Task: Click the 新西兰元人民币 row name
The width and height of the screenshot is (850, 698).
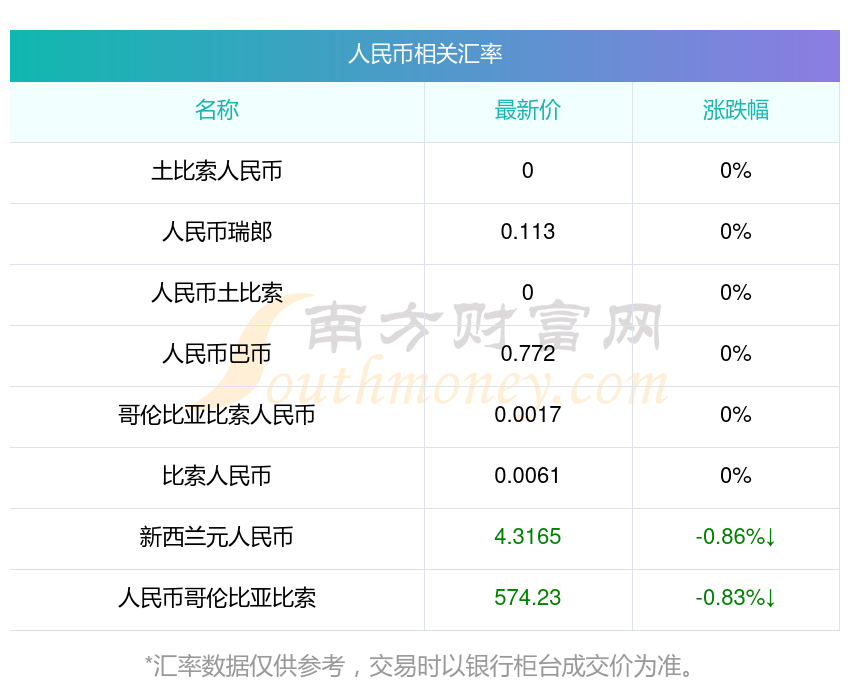Action: [217, 537]
